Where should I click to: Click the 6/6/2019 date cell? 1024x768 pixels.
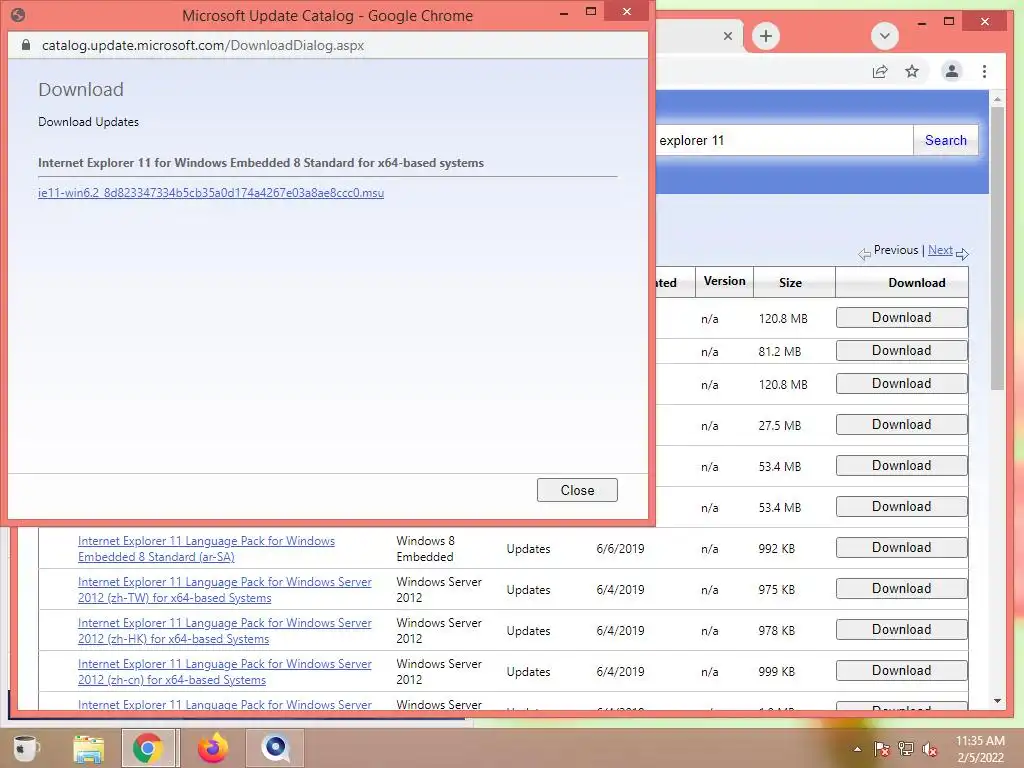point(620,549)
